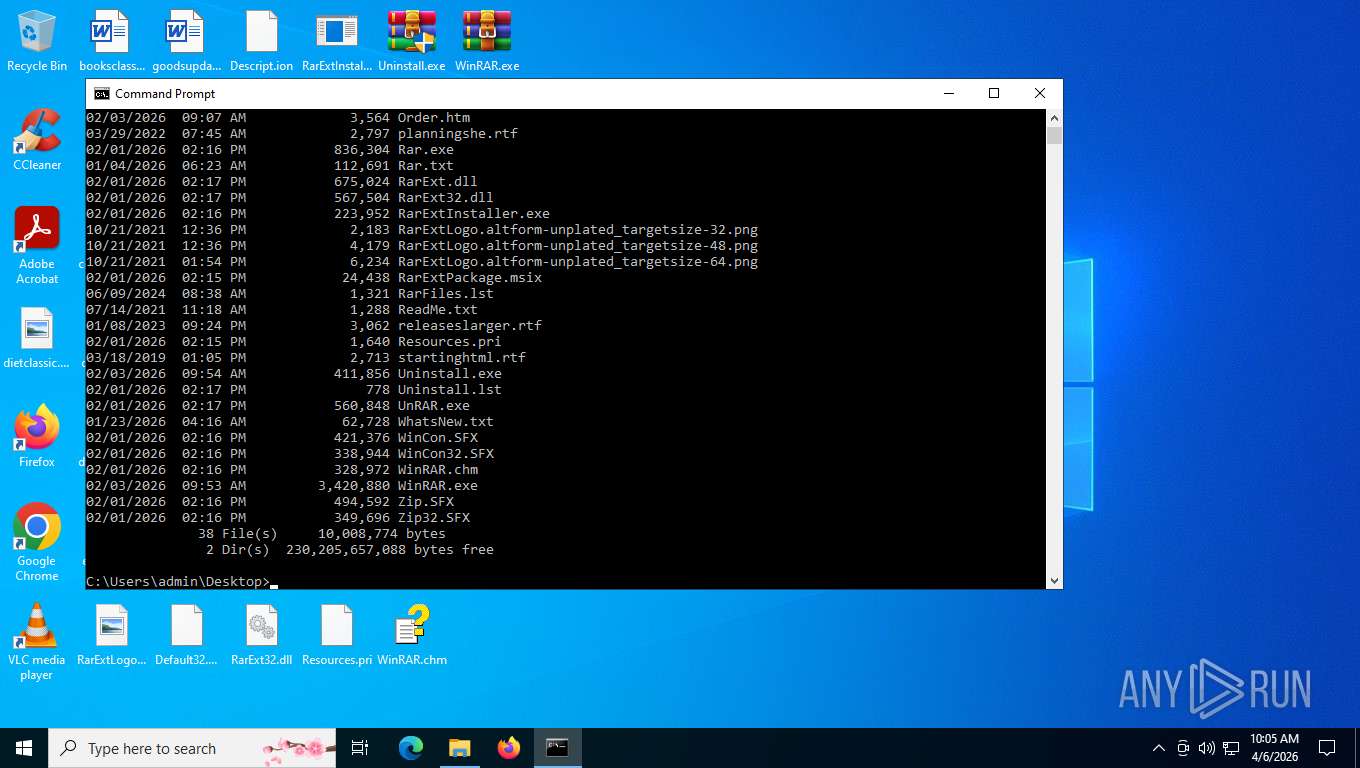Image resolution: width=1360 pixels, height=768 pixels.
Task: Select the RarExt32.dll file icon
Action: point(261,635)
